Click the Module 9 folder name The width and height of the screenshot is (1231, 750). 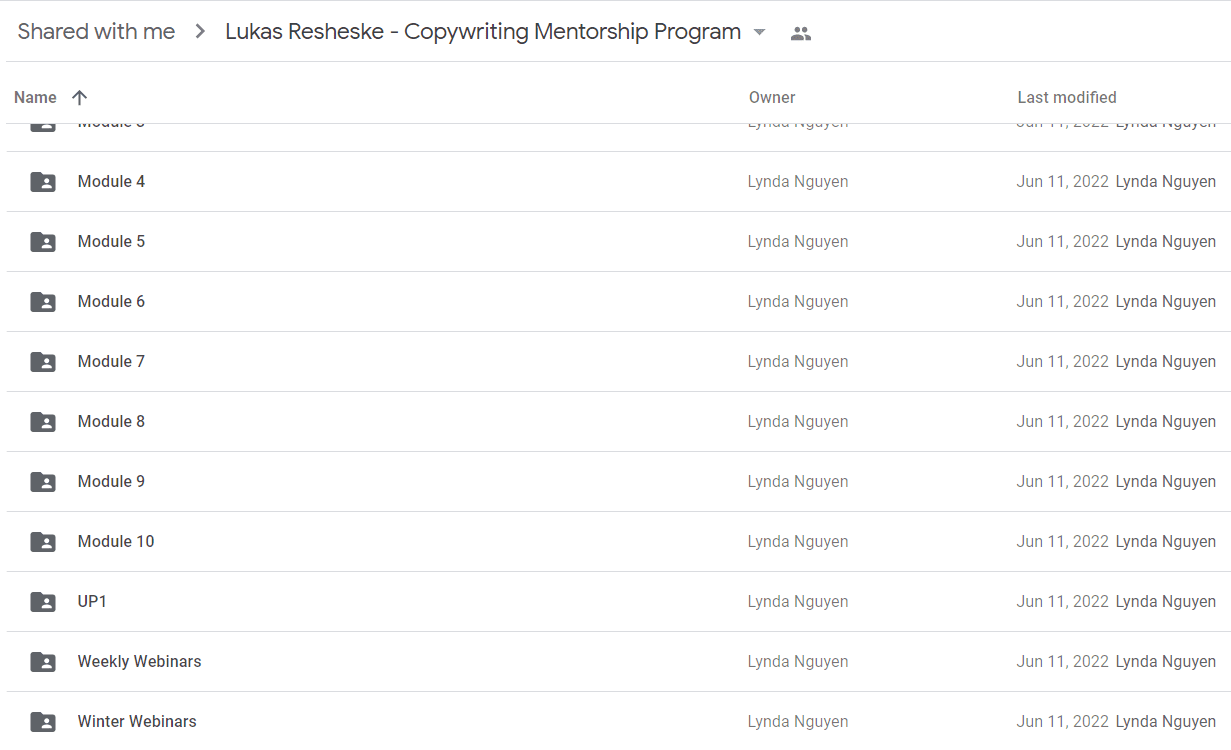pos(111,481)
